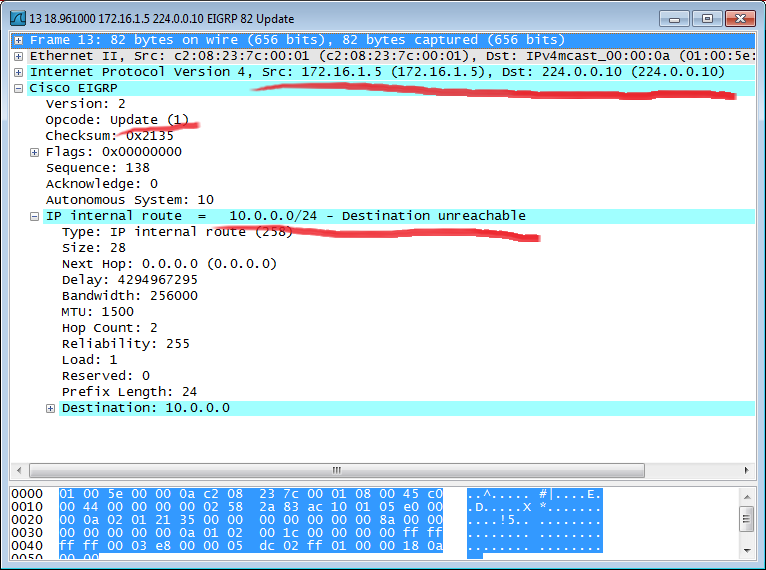Expand the Flags: 0x00000000 row
766x570 pixels.
34,152
